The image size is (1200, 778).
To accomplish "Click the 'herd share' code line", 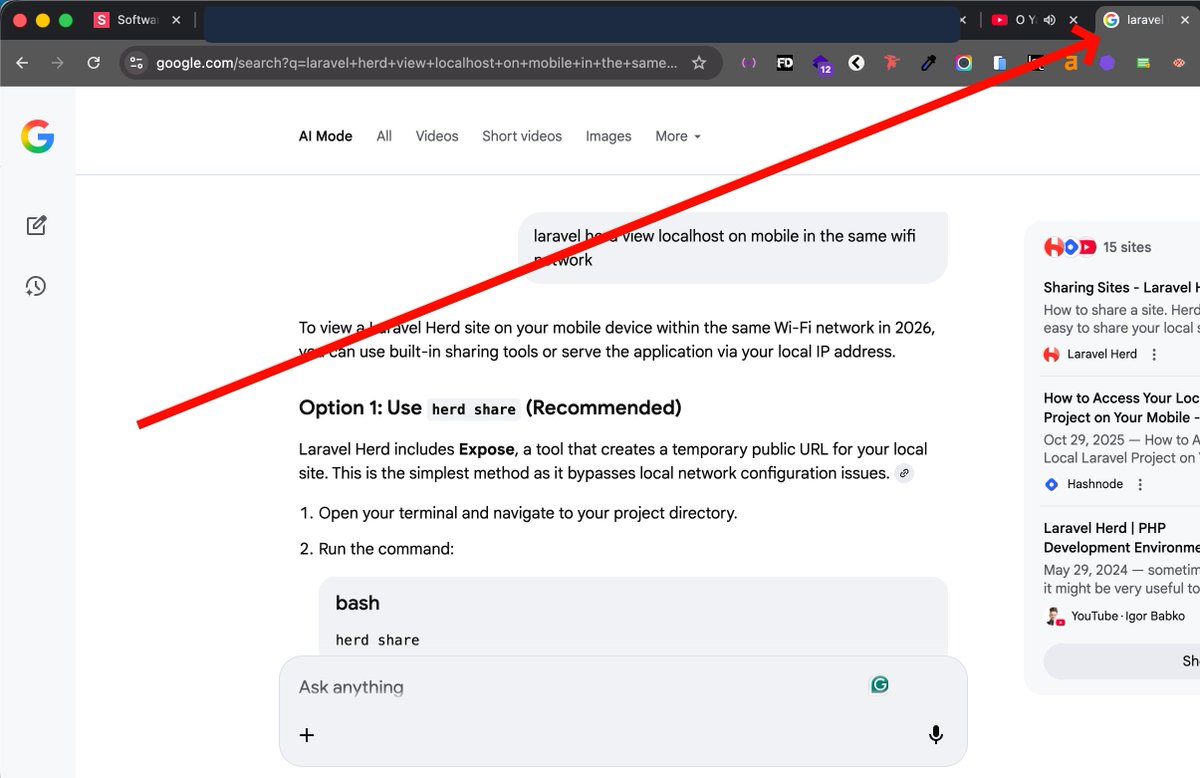I will pyautogui.click(x=377, y=640).
